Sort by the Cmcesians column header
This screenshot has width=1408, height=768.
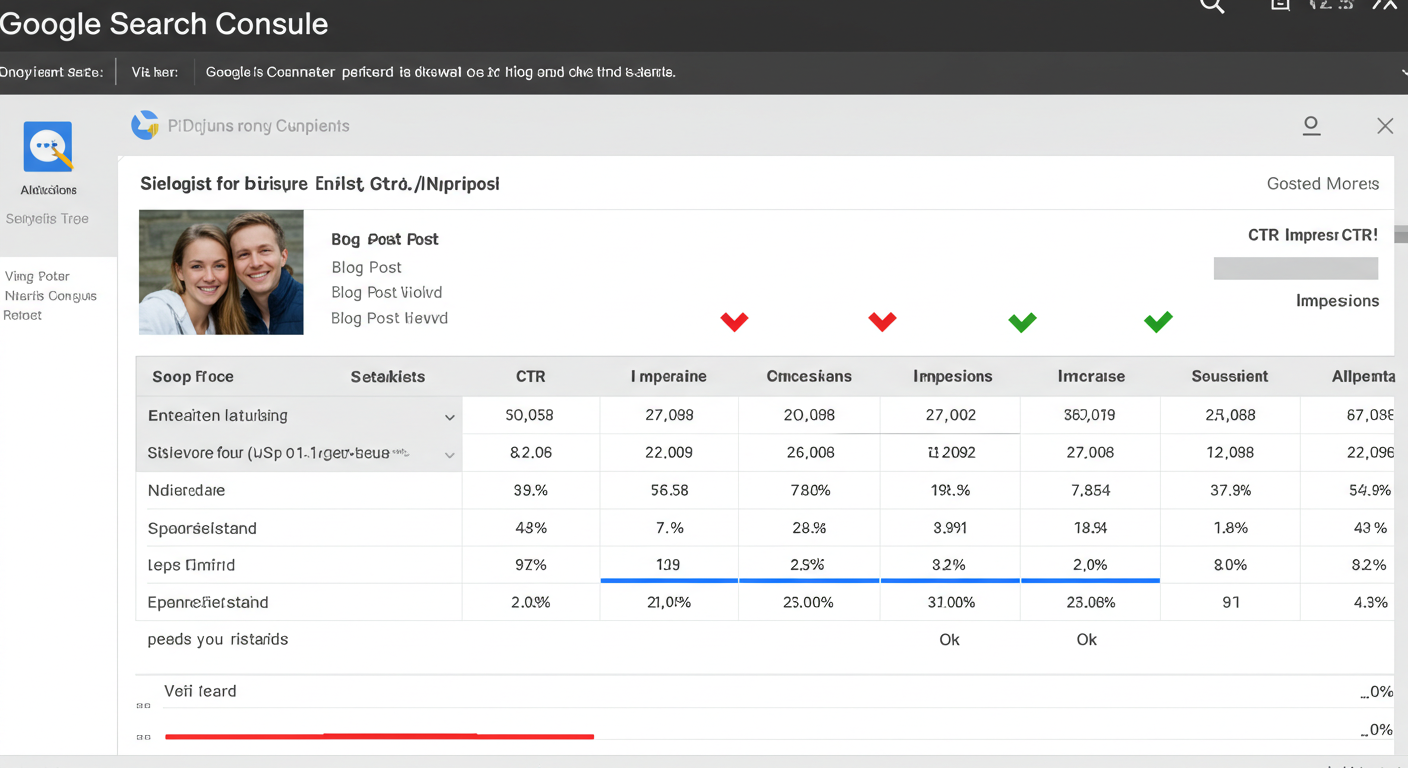pyautogui.click(x=809, y=377)
